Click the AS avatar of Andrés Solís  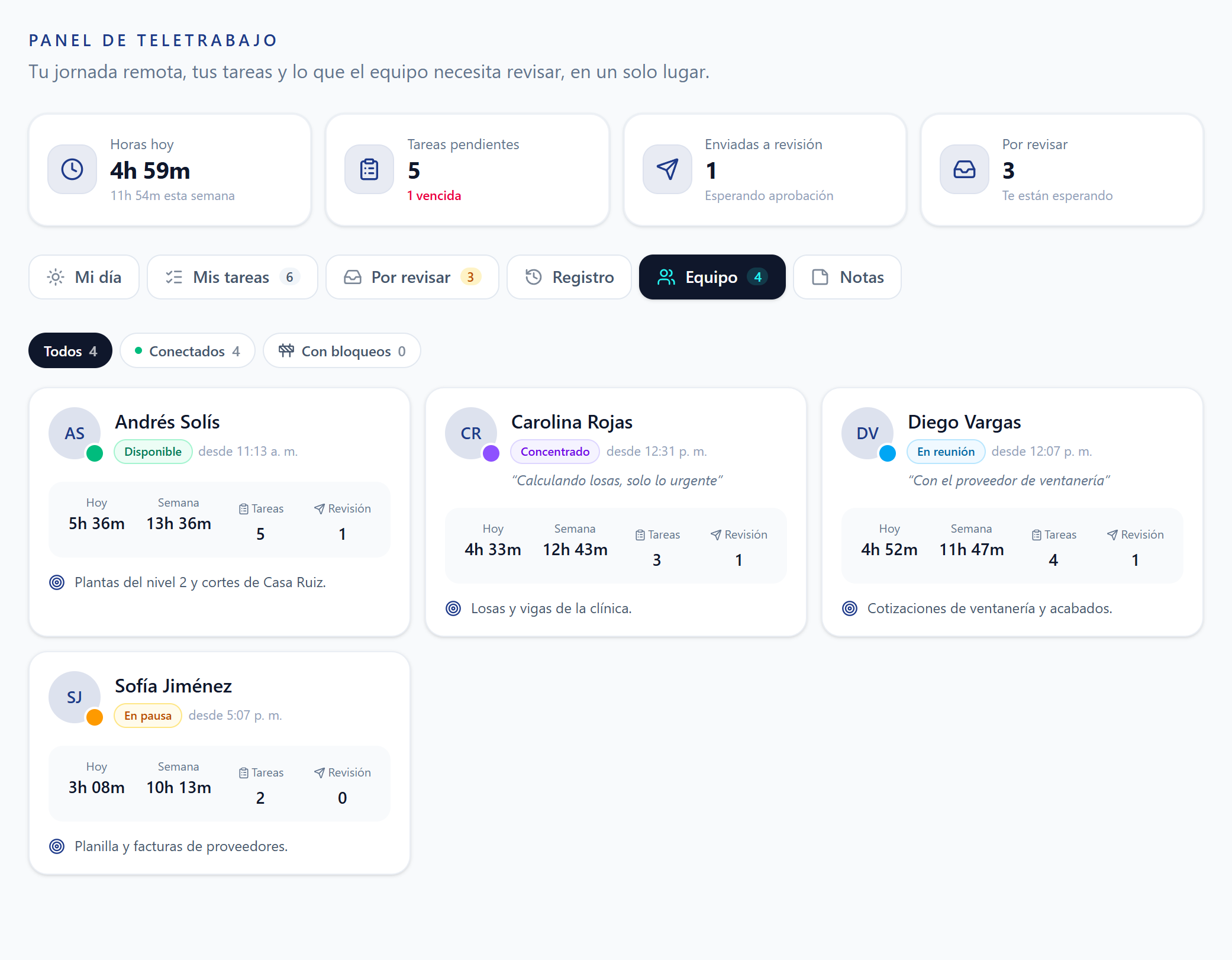point(75,433)
